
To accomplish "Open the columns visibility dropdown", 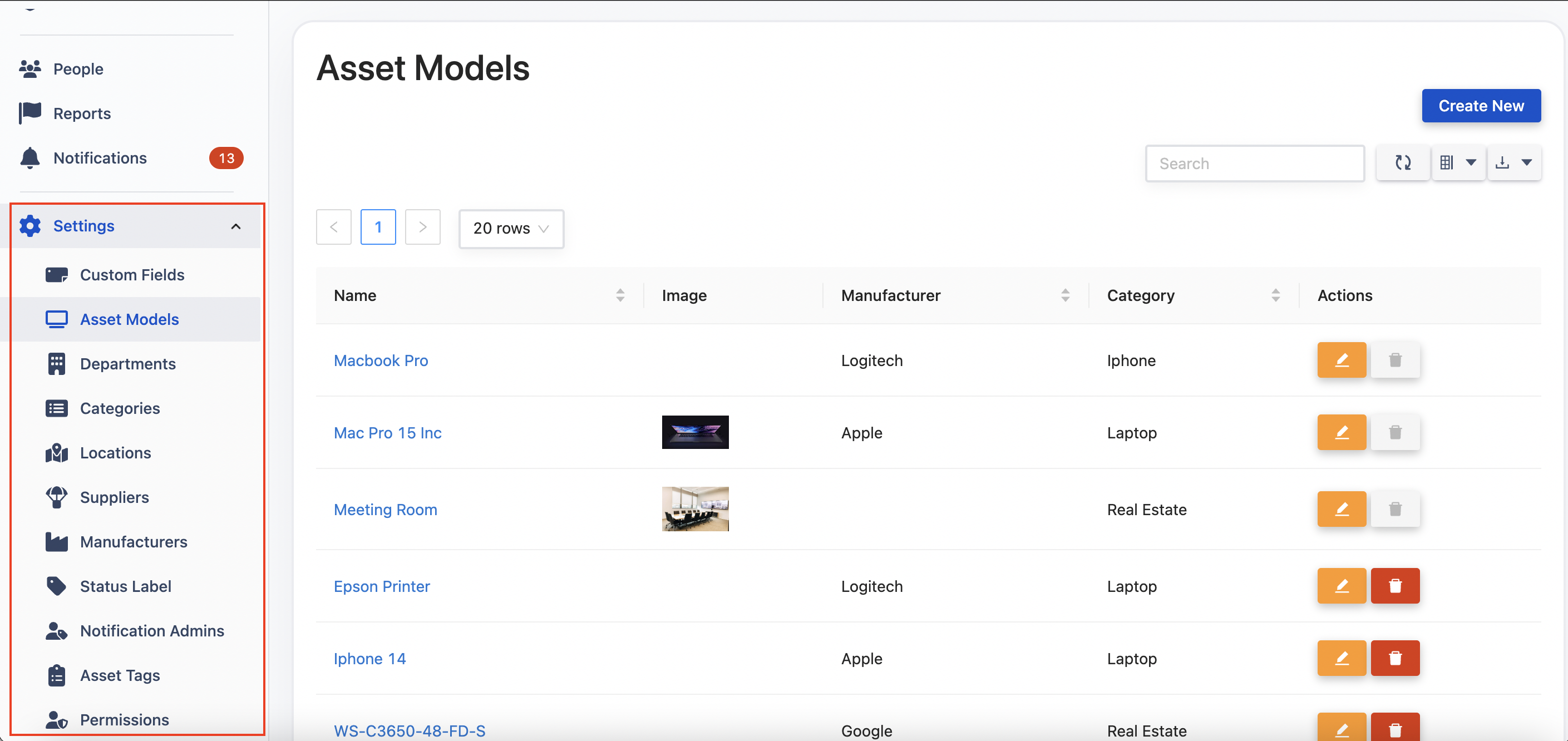I will (x=1458, y=162).
